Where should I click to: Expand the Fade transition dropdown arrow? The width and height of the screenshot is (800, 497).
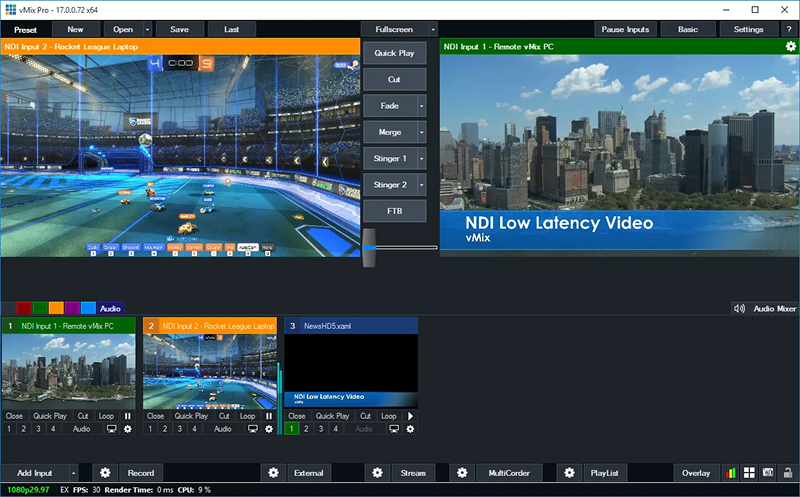pos(421,106)
